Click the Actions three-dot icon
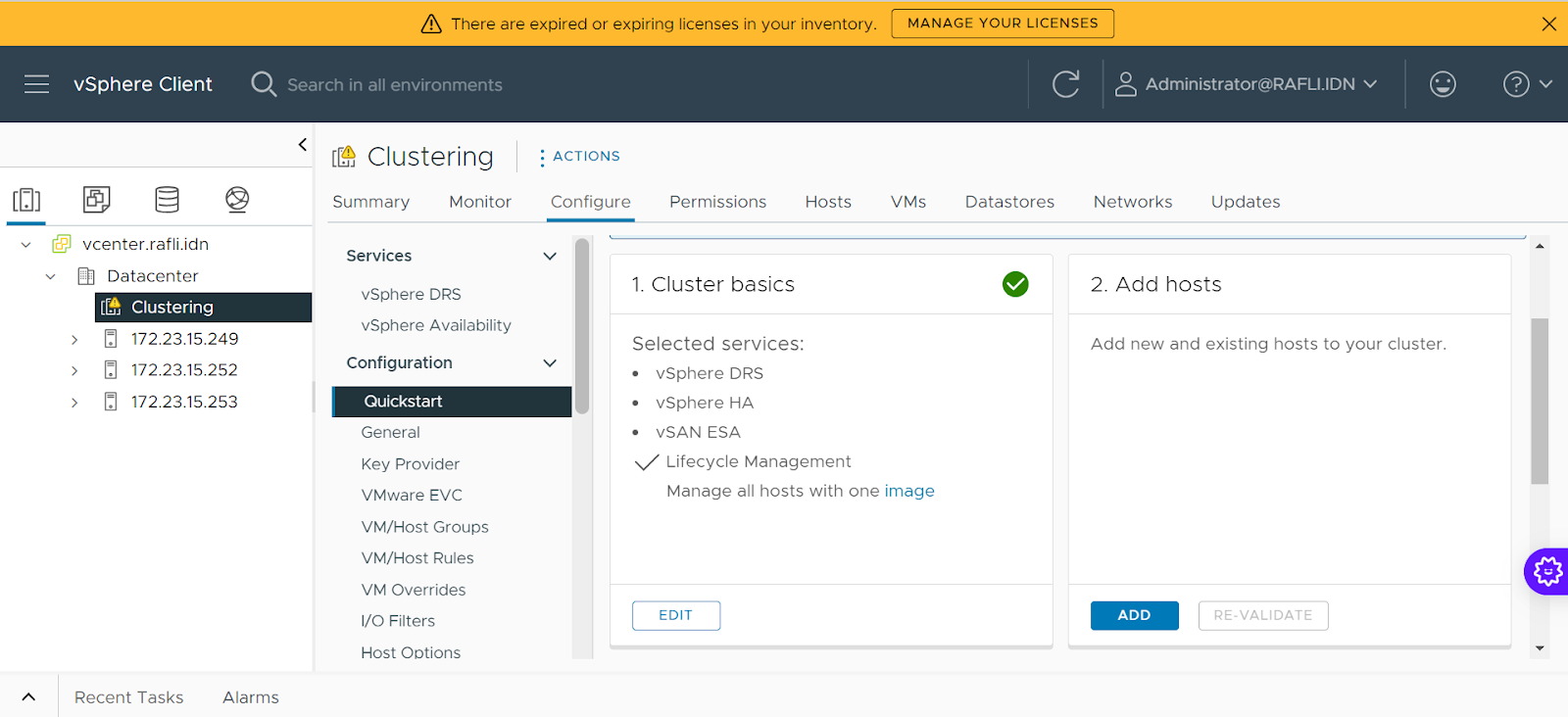 542,157
